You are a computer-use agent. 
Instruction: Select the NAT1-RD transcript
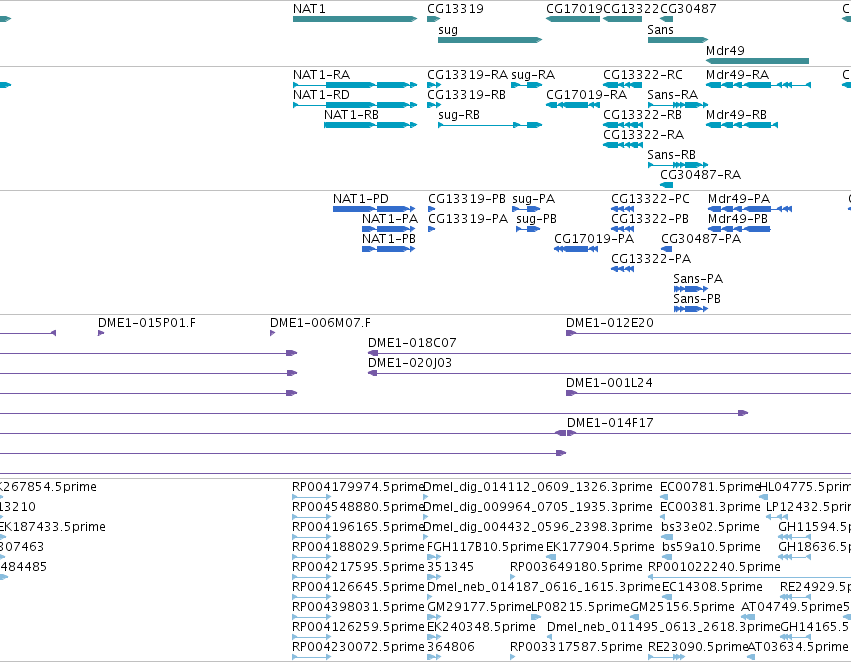coord(355,105)
